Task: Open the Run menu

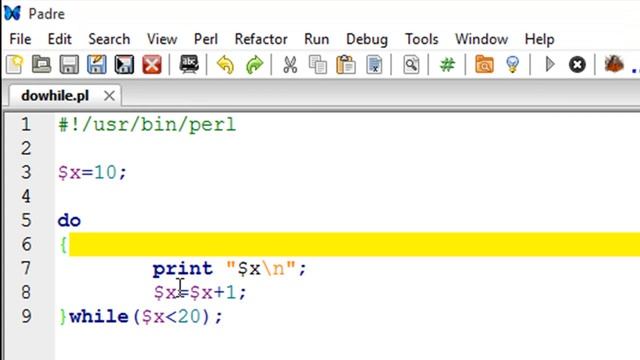Action: click(316, 39)
